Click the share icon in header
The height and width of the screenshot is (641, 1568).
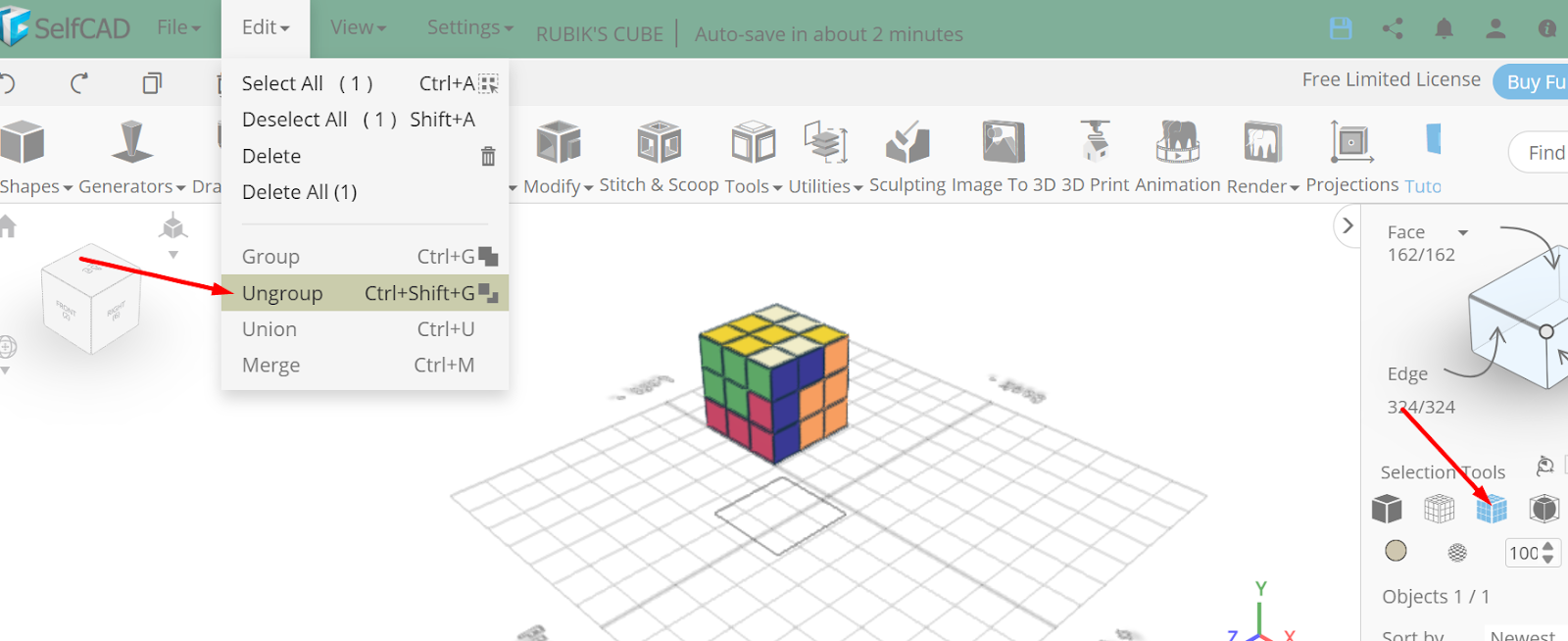coord(1393,28)
